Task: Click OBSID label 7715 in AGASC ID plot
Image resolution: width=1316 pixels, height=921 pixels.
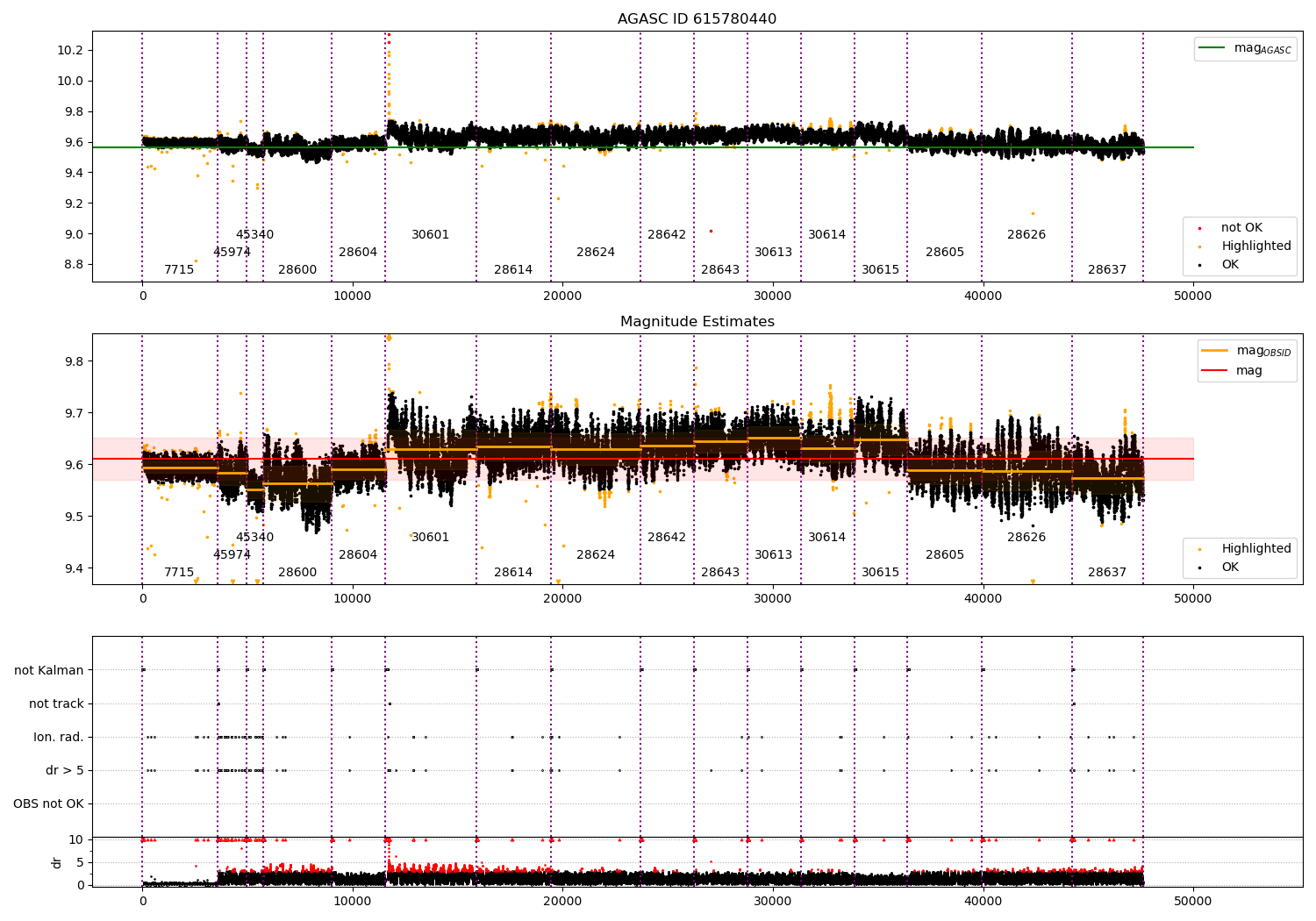Action: click(x=179, y=270)
